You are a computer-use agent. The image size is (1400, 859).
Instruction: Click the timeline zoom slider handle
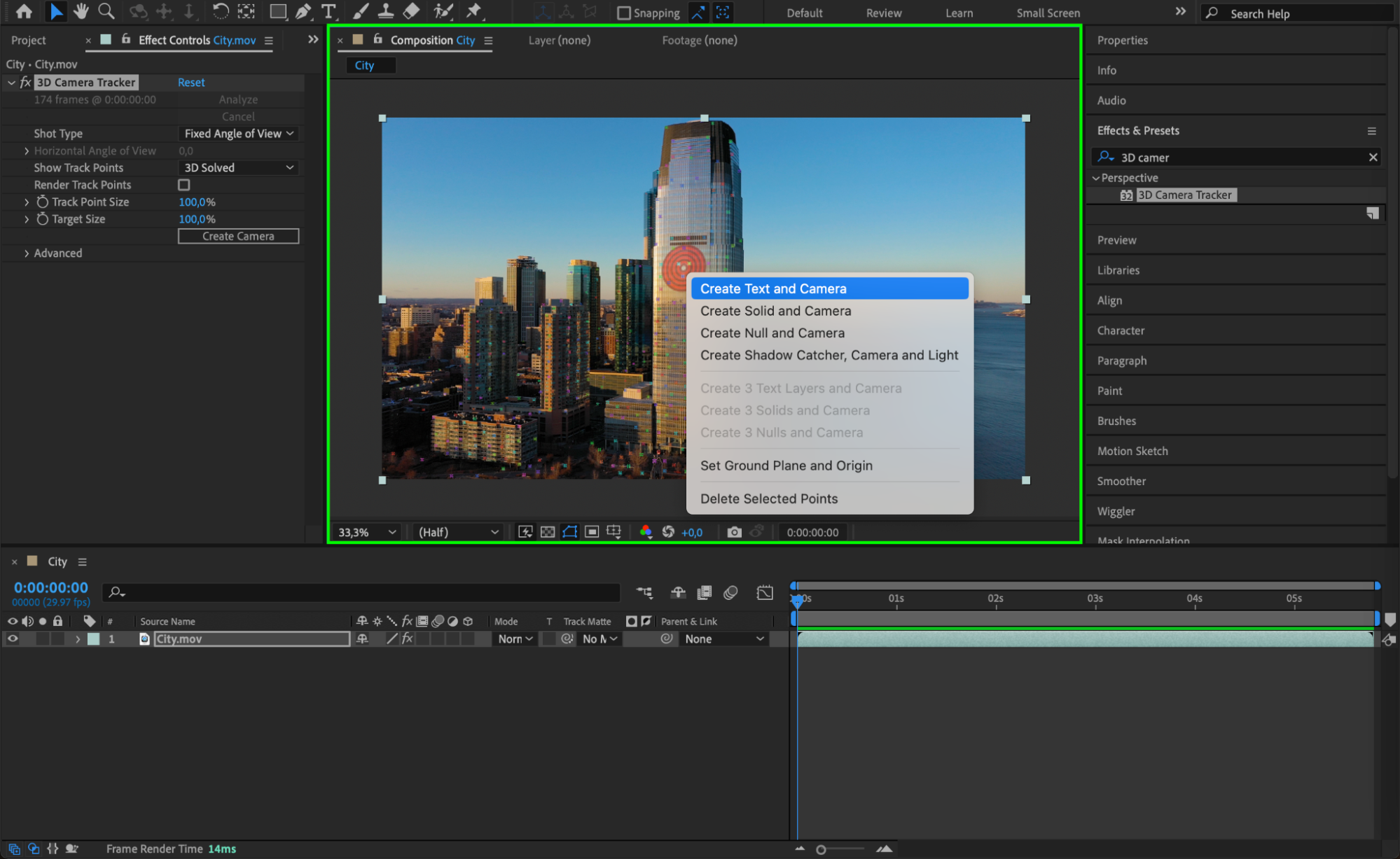pos(821,849)
